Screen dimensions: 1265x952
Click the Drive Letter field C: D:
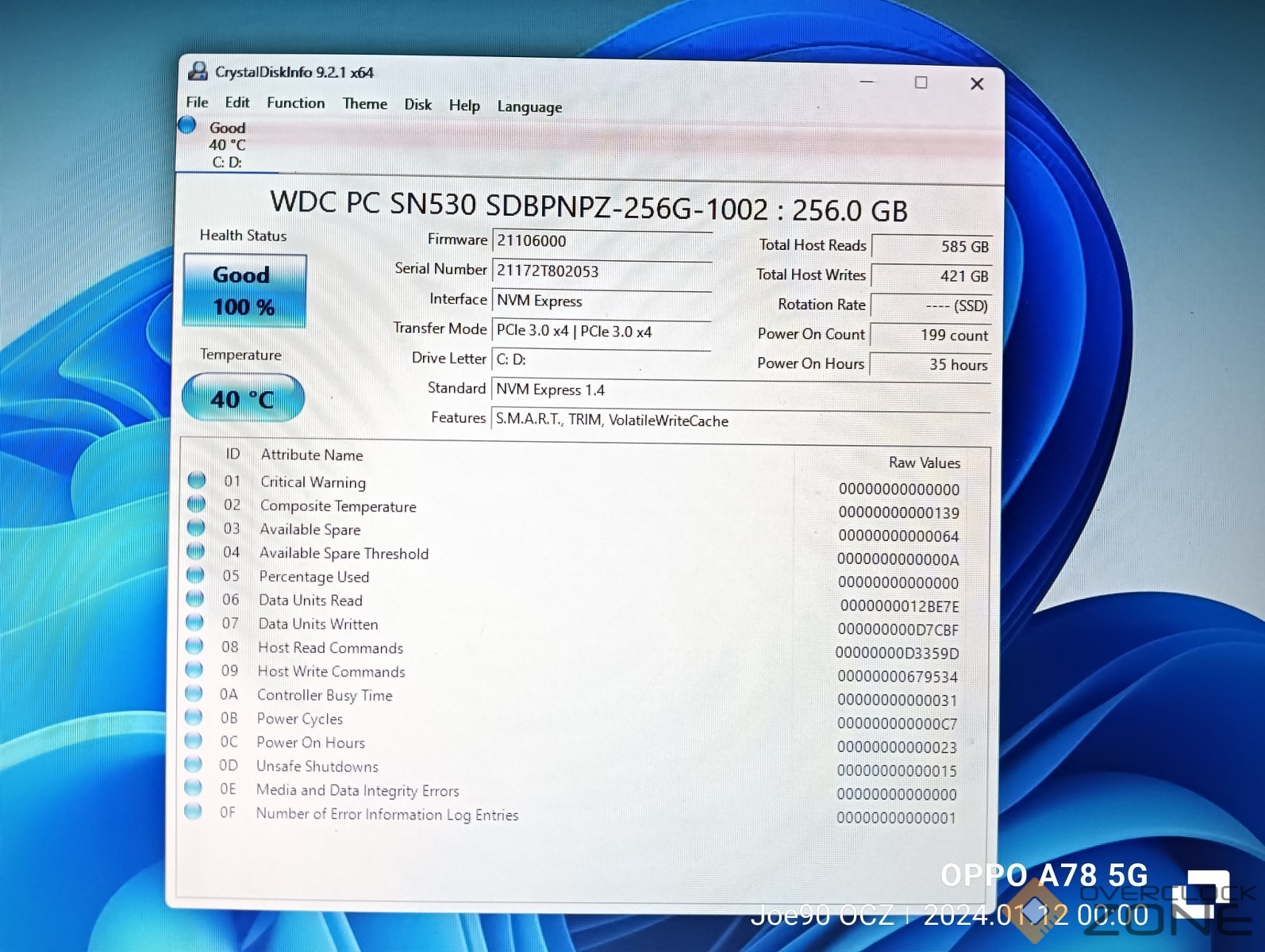click(602, 360)
